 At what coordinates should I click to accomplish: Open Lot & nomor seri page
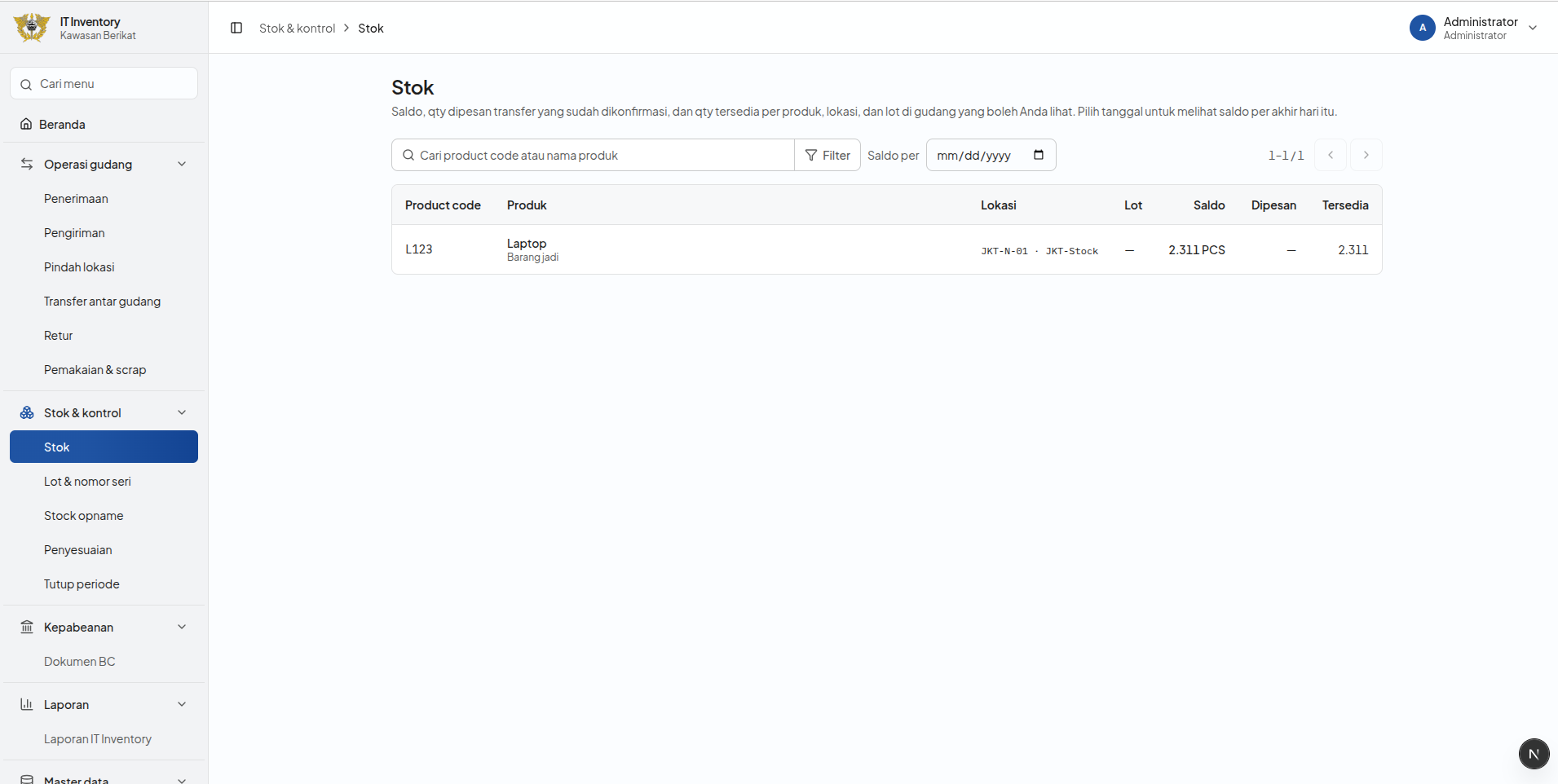[104, 482]
